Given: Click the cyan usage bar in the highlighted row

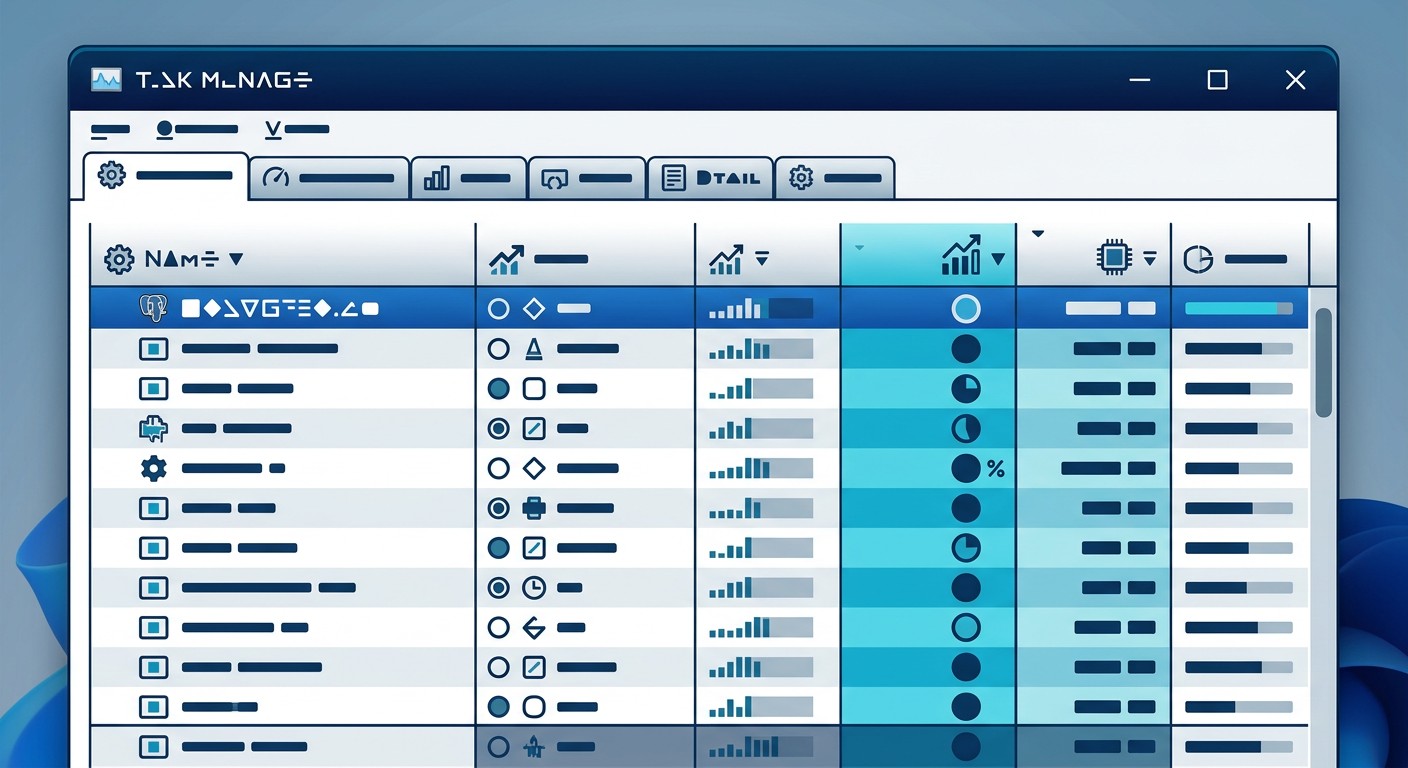Looking at the screenshot, I should pos(1238,309).
